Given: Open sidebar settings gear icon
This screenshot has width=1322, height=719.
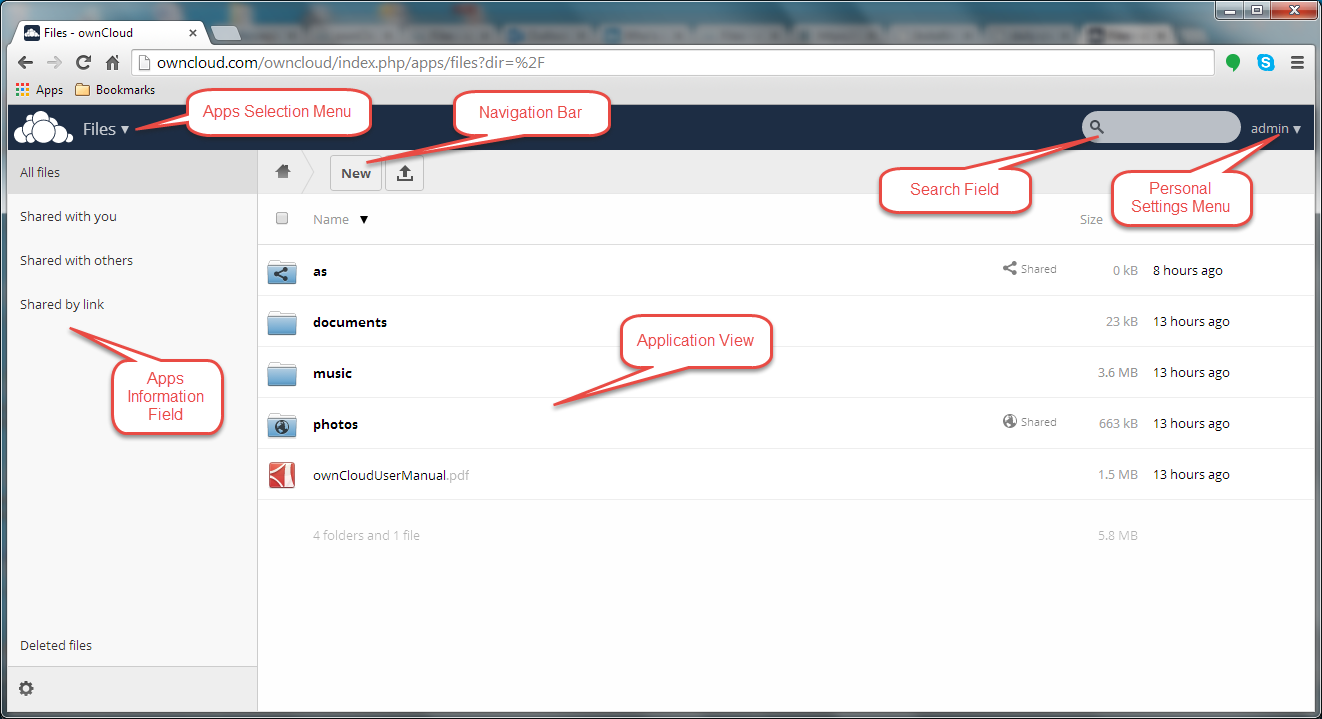Looking at the screenshot, I should click(26, 688).
